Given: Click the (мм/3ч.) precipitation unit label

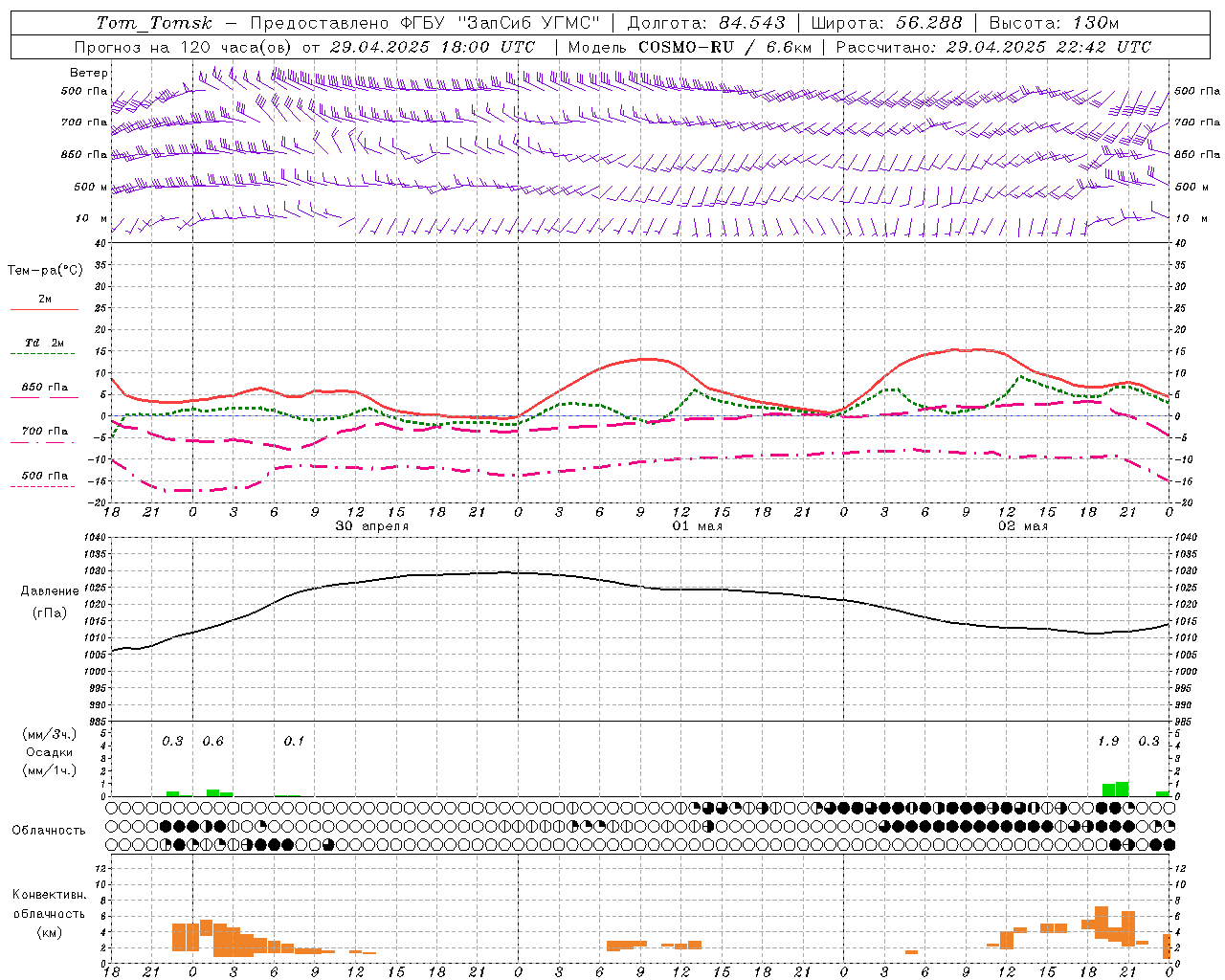Looking at the screenshot, I should [50, 734].
